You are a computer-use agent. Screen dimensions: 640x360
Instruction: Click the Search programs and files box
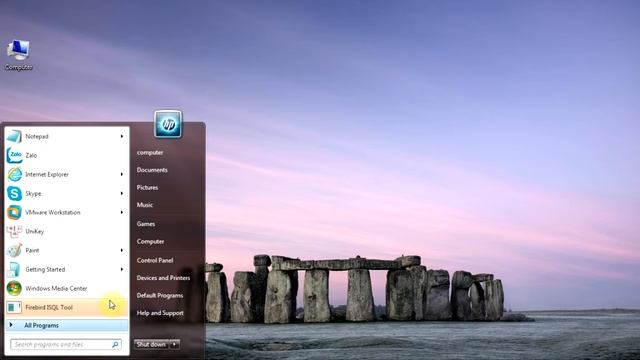pos(66,344)
